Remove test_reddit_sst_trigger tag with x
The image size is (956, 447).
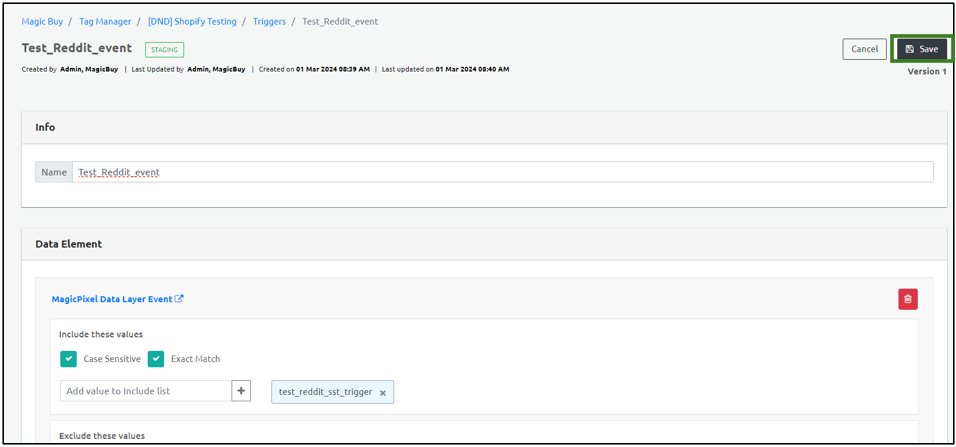click(x=383, y=393)
